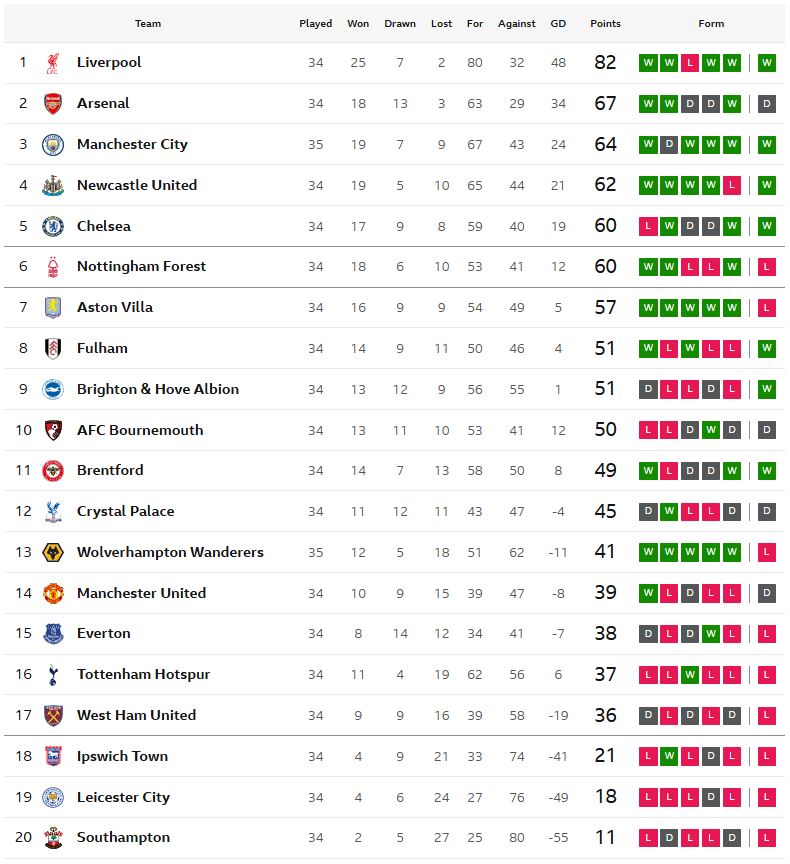
Task: Click the Liverpool club crest
Action: 53,63
